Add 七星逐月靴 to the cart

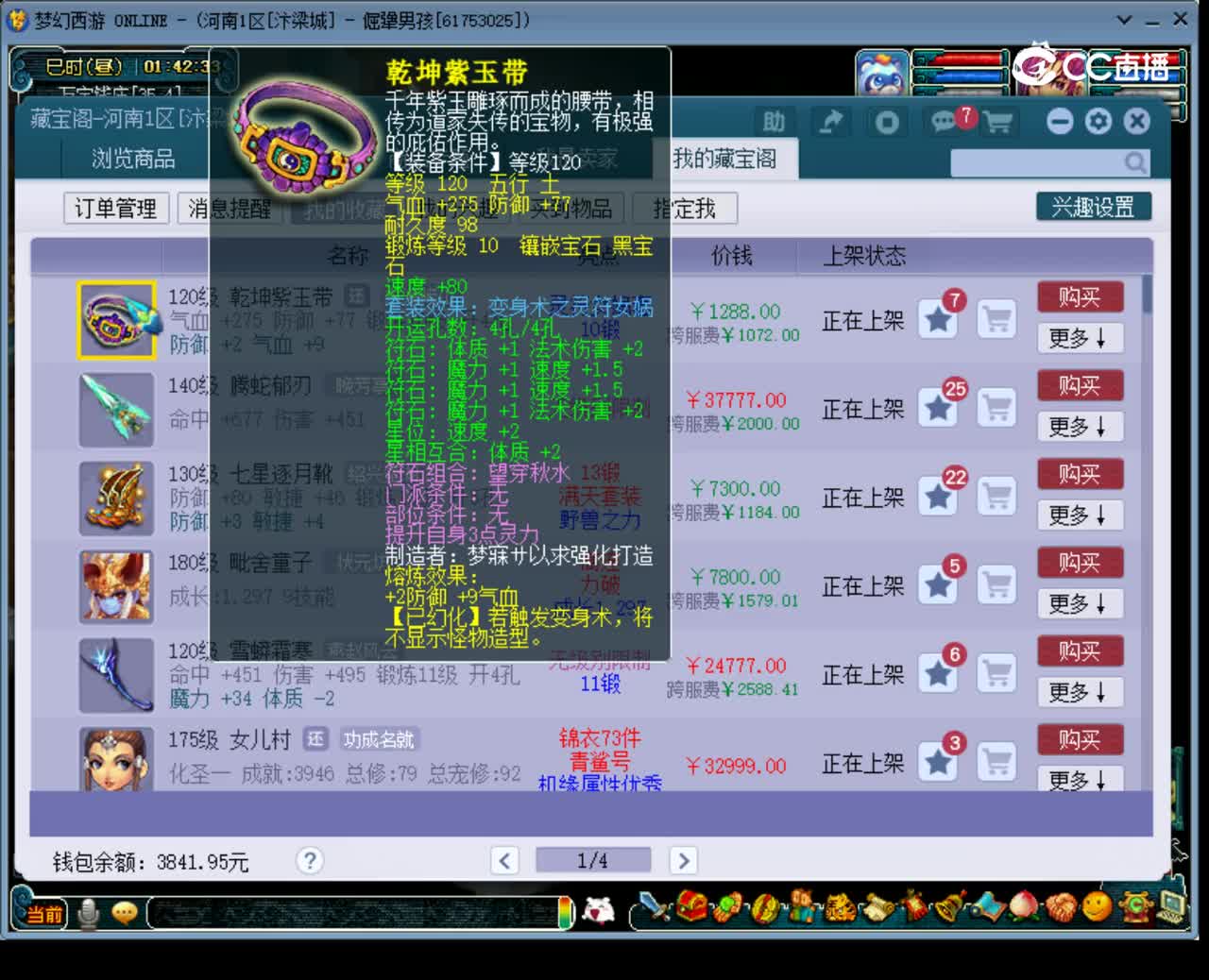[x=996, y=497]
